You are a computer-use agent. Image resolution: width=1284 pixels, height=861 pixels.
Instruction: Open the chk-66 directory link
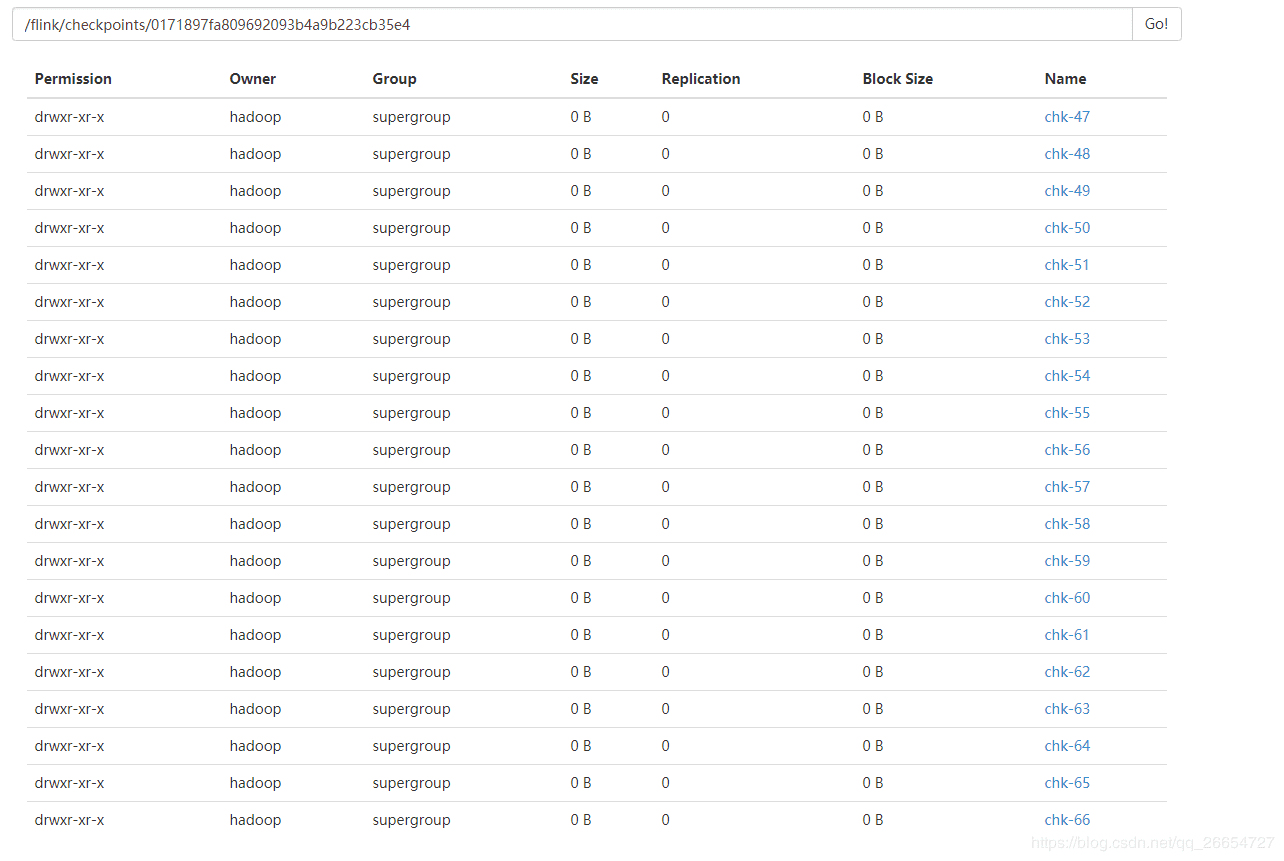[1067, 820]
